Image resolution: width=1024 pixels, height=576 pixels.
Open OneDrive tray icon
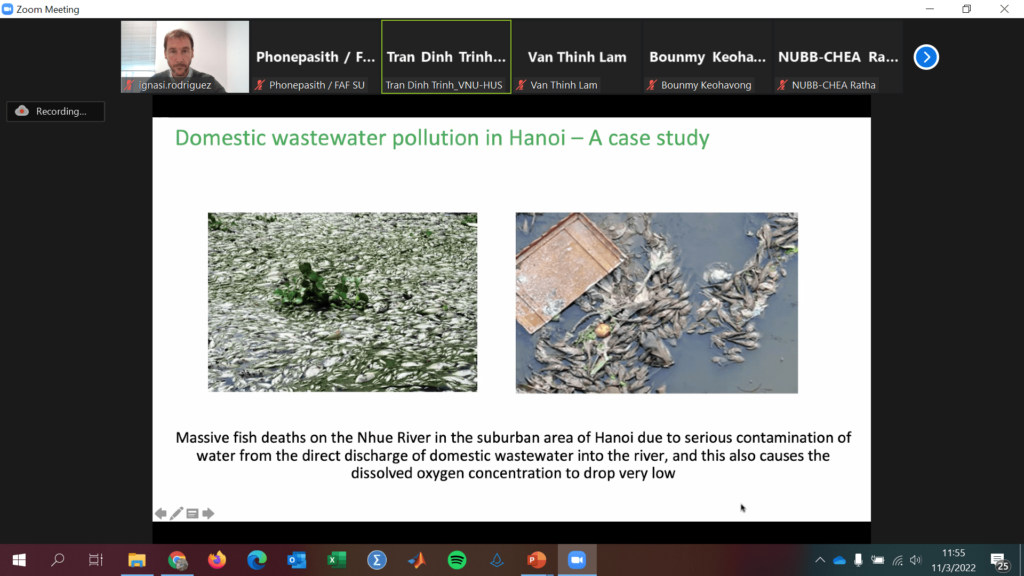[x=839, y=560]
